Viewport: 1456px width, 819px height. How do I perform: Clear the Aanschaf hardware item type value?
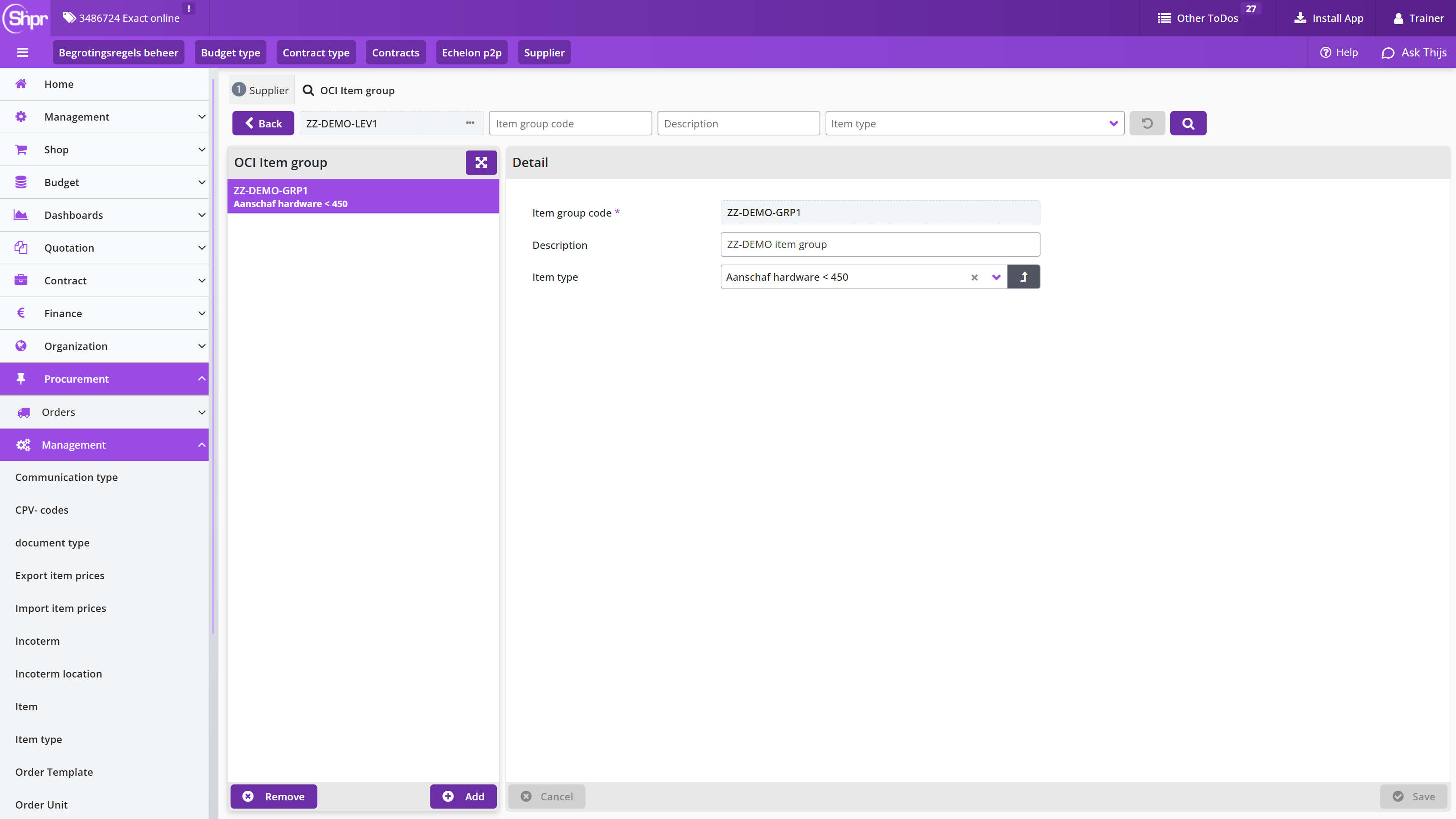(x=975, y=278)
